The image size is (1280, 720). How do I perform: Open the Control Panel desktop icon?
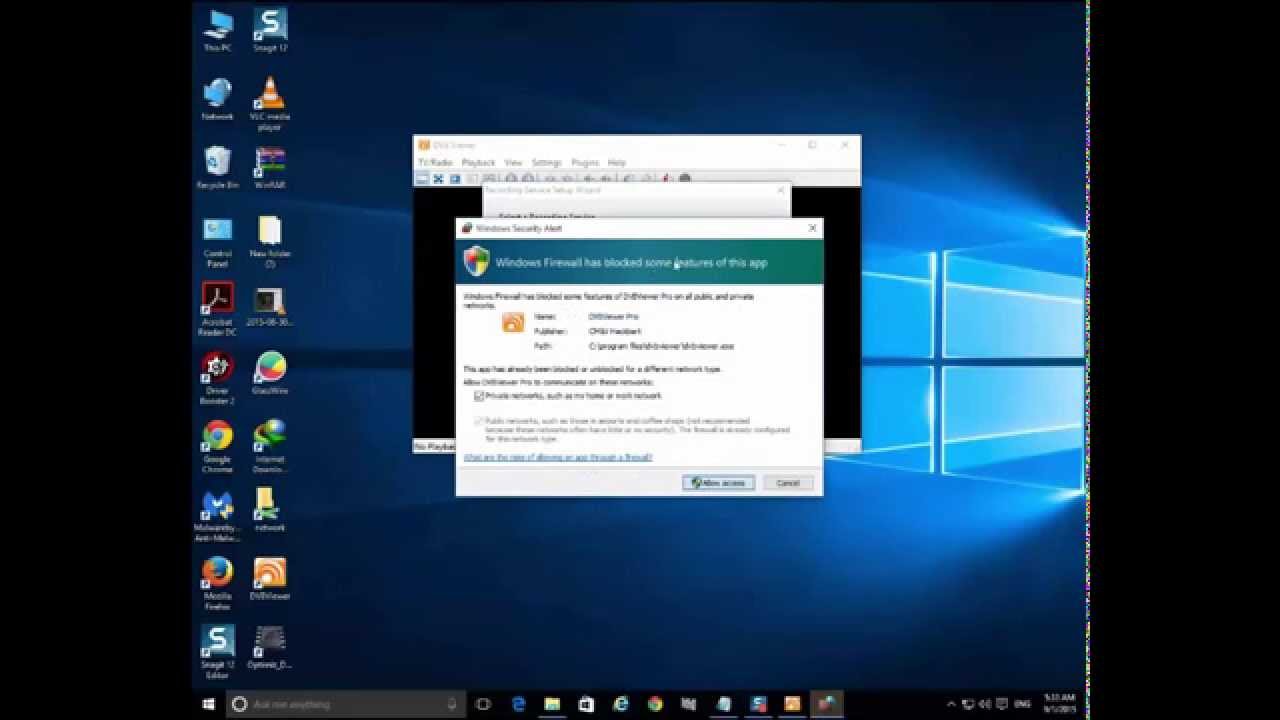[x=218, y=242]
